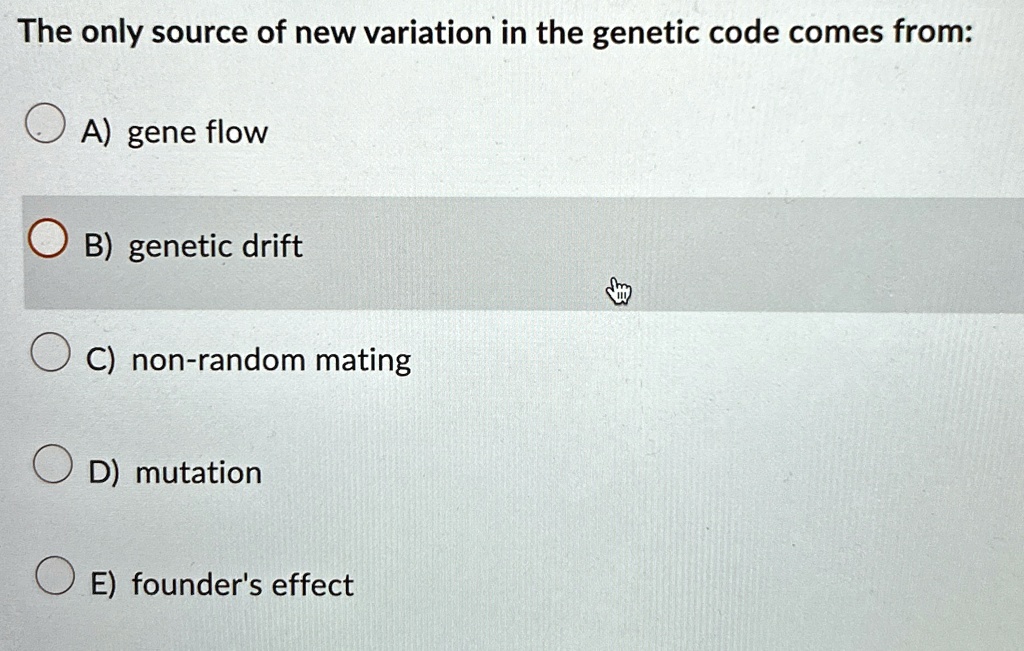Click the 'B)' letter prefix
Screen dimensions: 1024x651
pyautogui.click(x=99, y=247)
